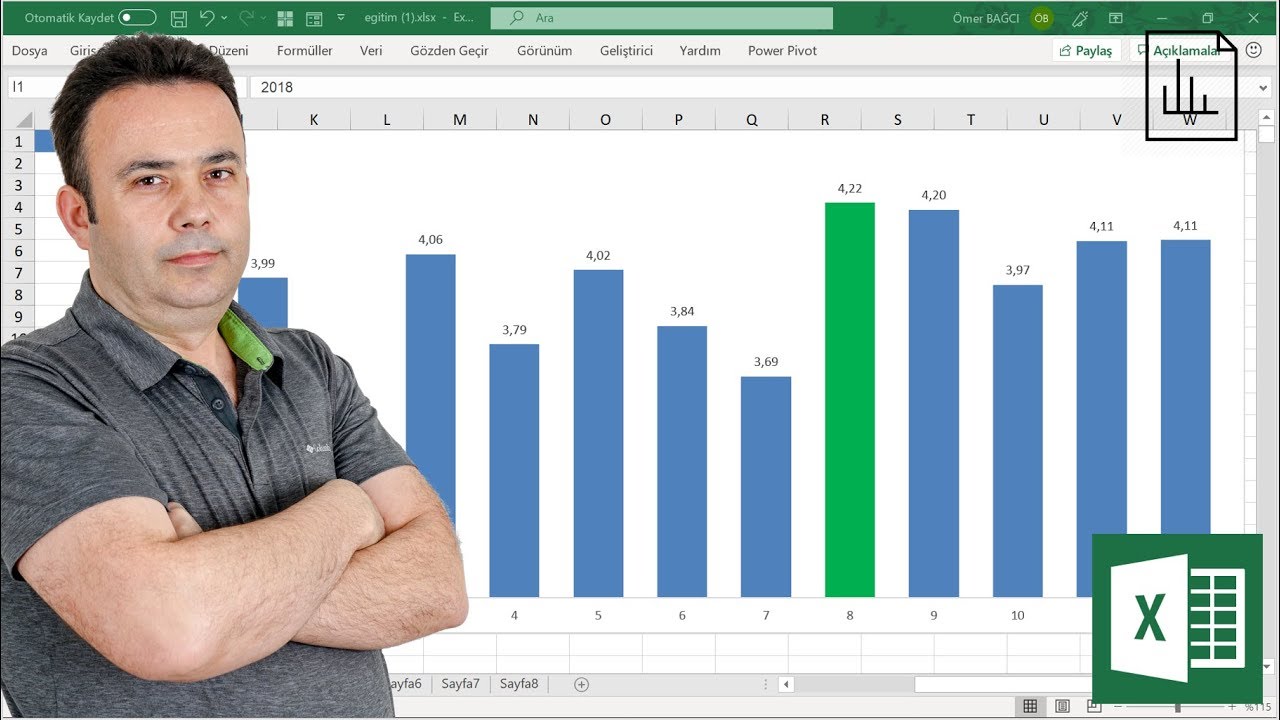The width and height of the screenshot is (1280, 720).
Task: Switch to the Sayfa7 sheet tab
Action: click(x=462, y=684)
